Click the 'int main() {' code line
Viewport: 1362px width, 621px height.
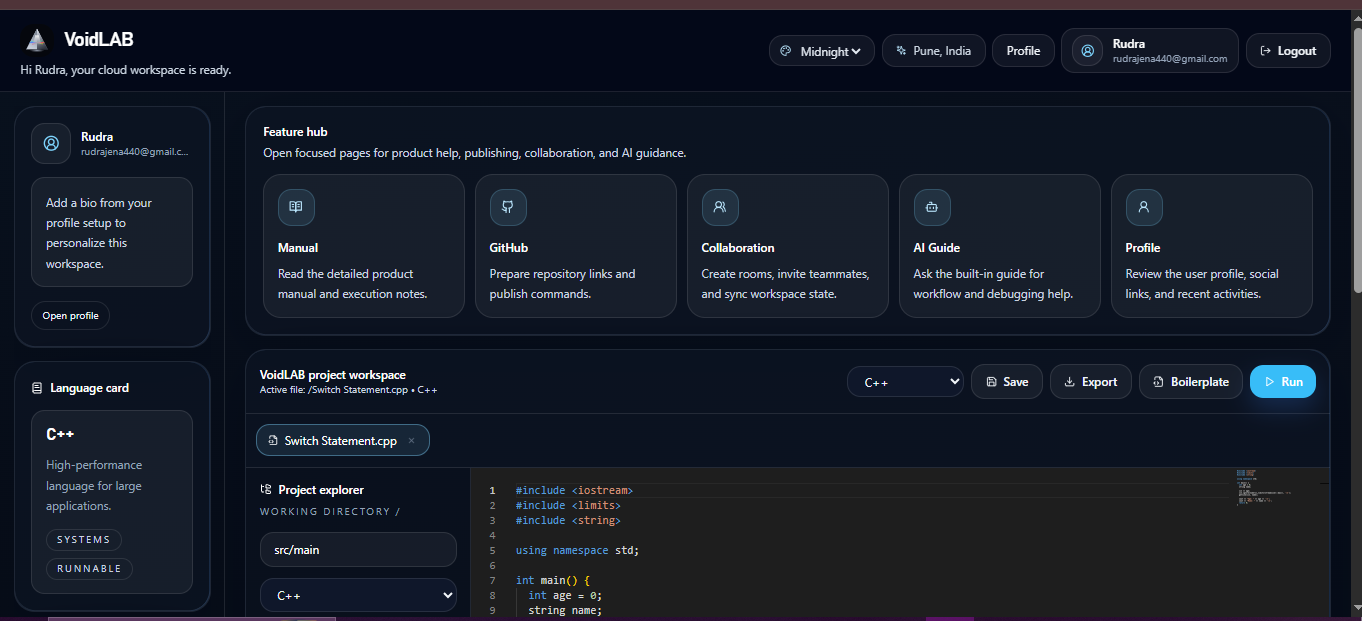553,581
